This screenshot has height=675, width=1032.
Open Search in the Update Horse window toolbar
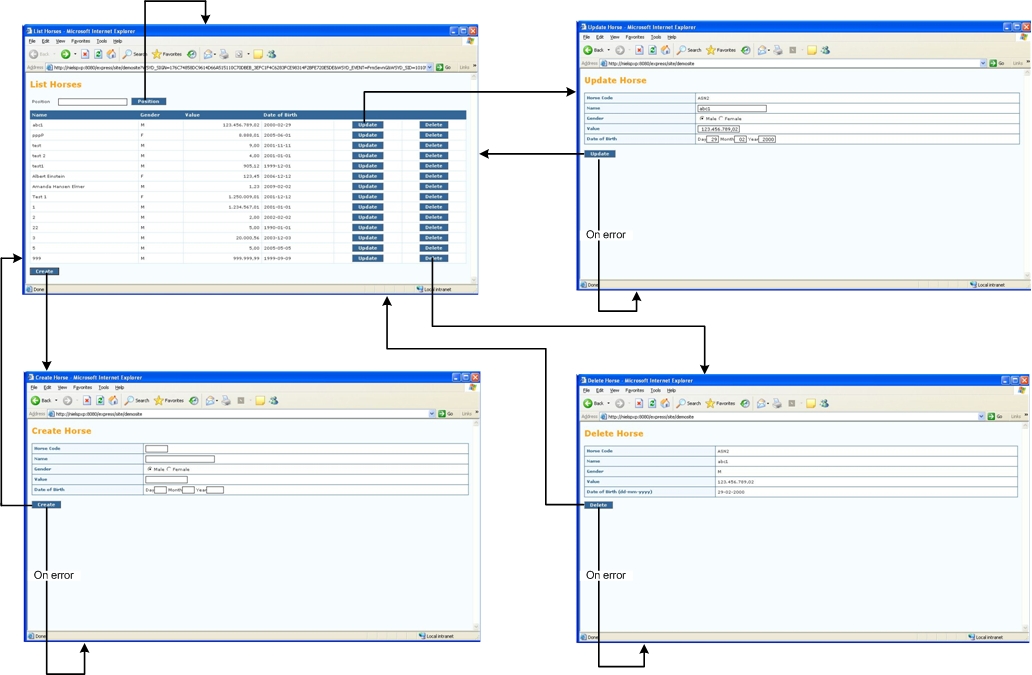click(x=689, y=50)
